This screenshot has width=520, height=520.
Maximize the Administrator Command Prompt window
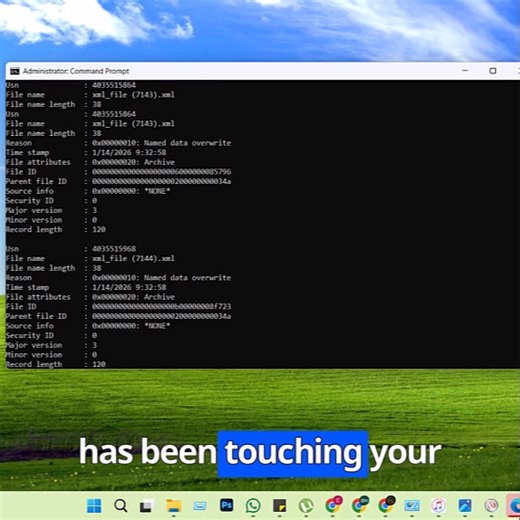point(493,71)
